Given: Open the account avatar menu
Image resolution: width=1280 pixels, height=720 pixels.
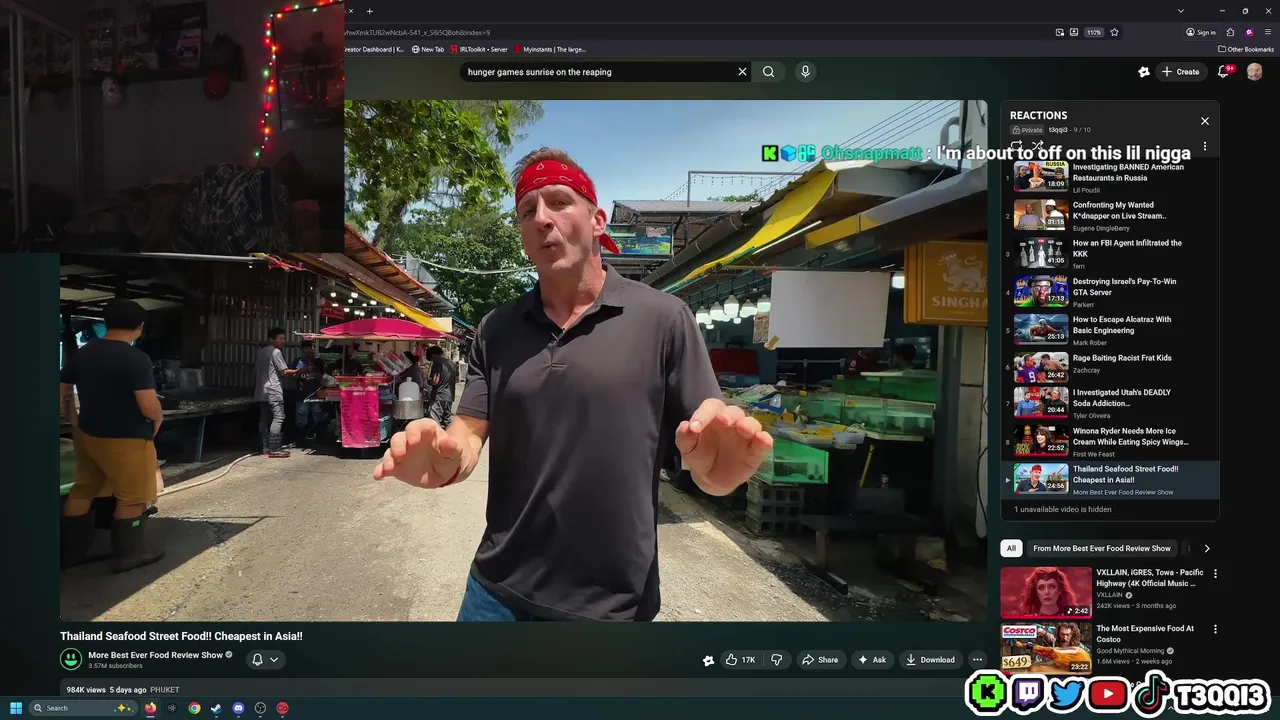Looking at the screenshot, I should 1254,72.
